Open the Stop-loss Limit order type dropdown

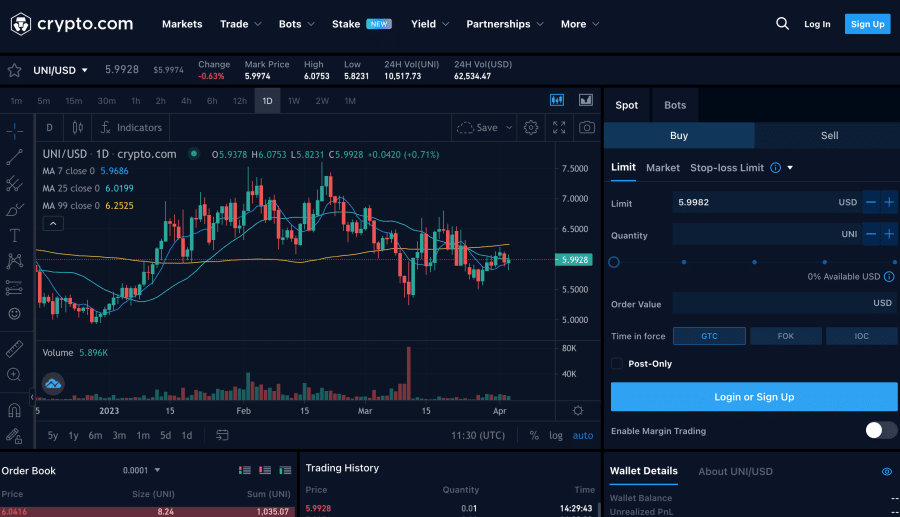(790, 168)
